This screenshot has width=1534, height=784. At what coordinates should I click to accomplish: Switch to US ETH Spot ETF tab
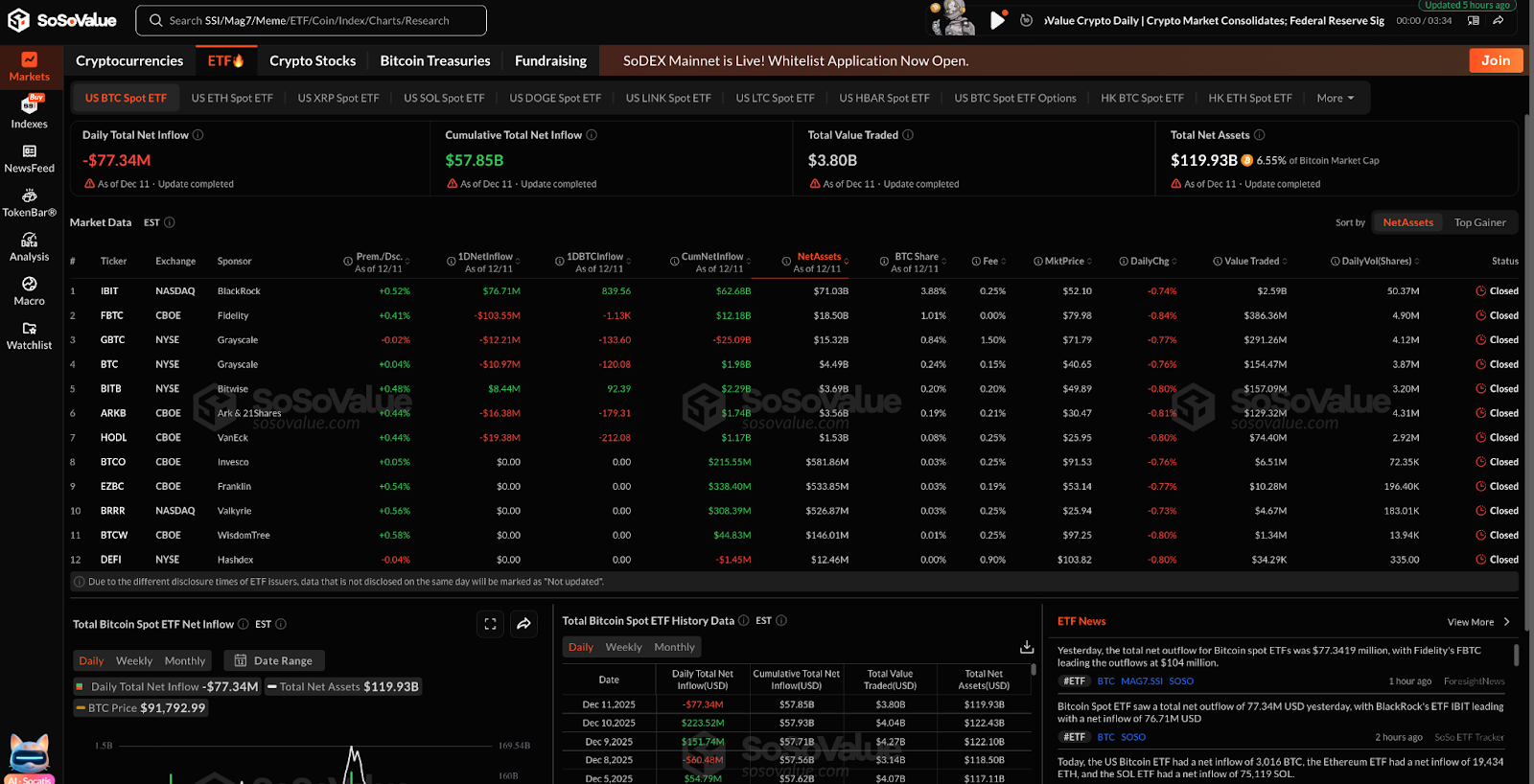pyautogui.click(x=232, y=99)
